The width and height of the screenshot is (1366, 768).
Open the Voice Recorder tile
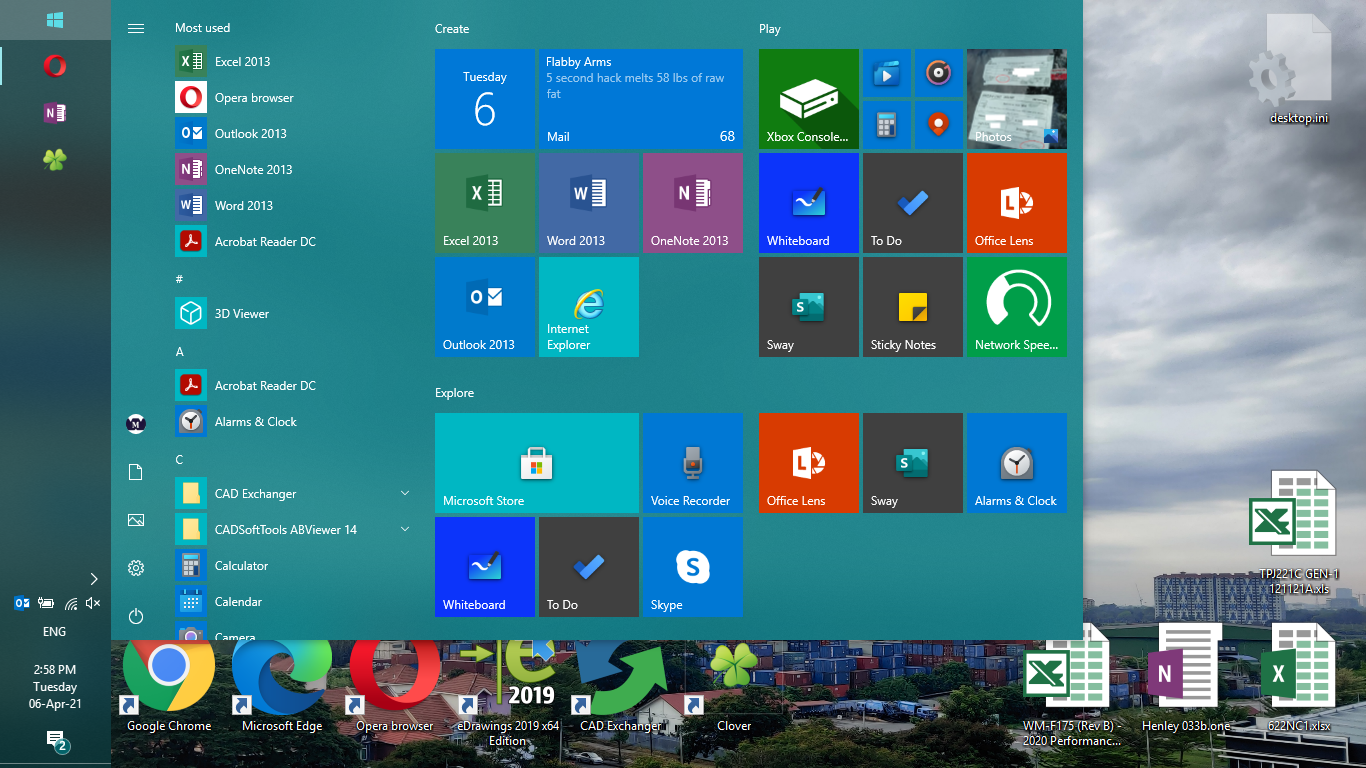[x=693, y=463]
